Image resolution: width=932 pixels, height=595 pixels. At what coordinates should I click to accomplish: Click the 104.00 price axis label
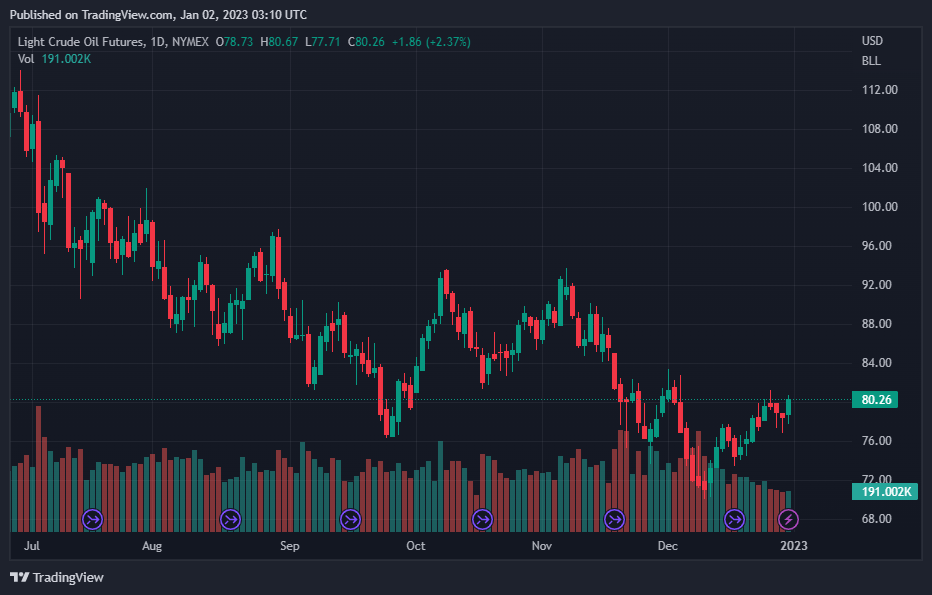click(x=880, y=168)
